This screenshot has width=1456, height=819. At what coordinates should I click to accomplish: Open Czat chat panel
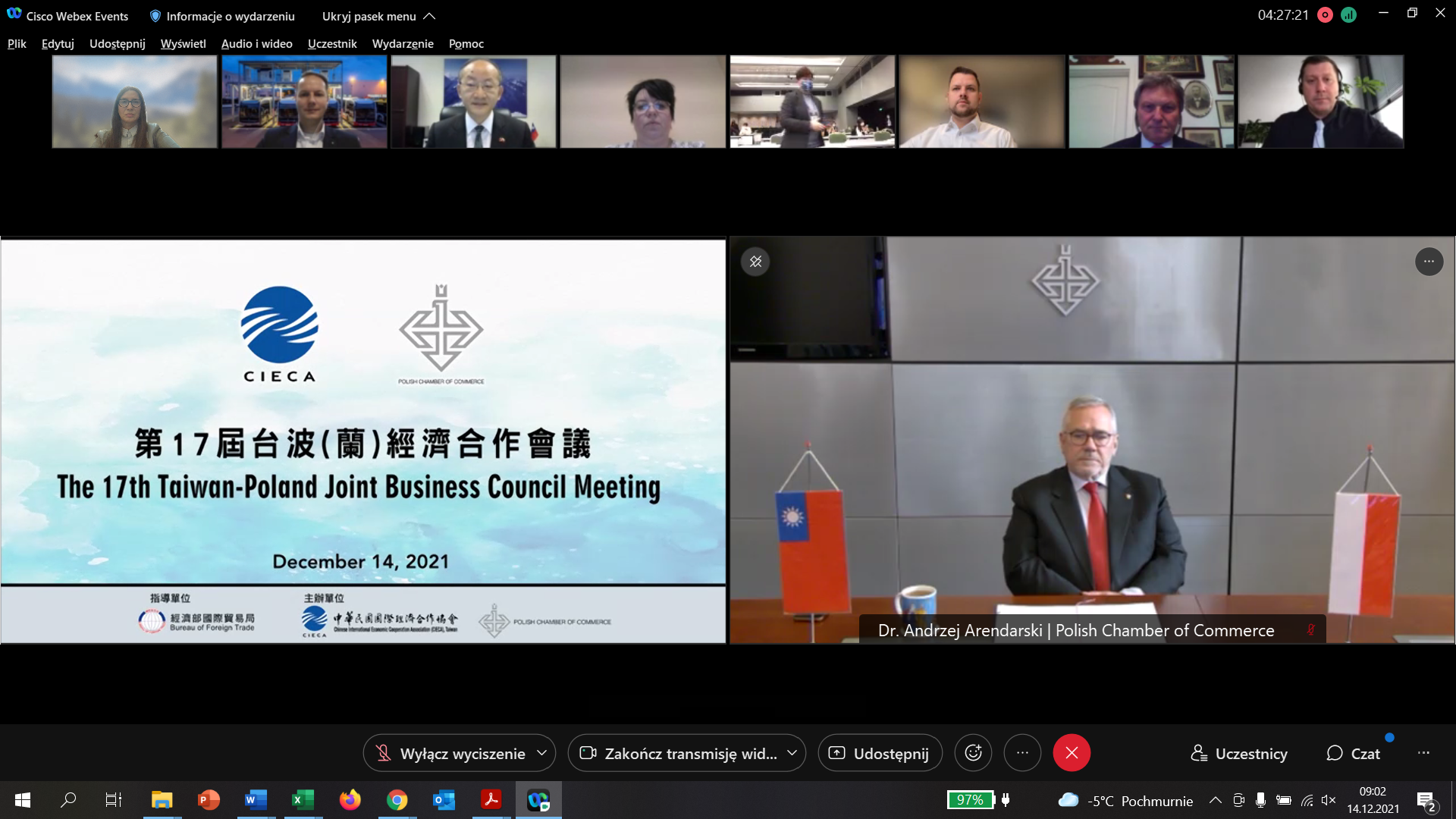tap(1353, 753)
